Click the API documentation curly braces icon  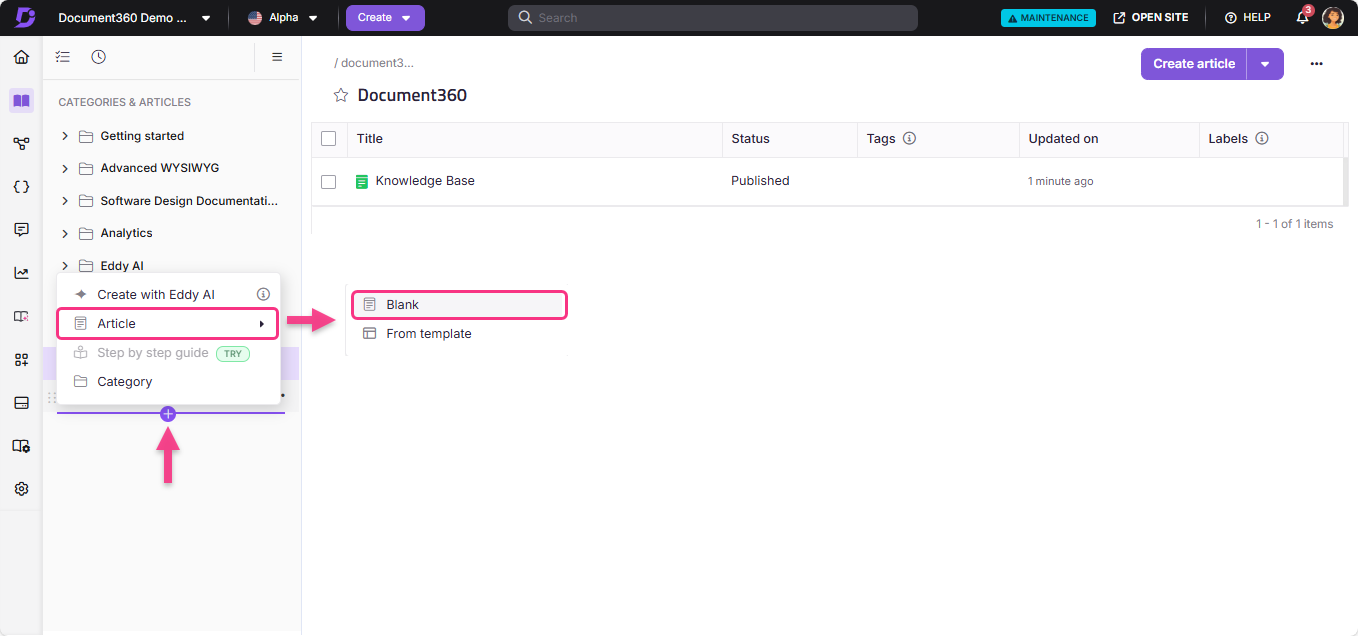pyautogui.click(x=21, y=186)
